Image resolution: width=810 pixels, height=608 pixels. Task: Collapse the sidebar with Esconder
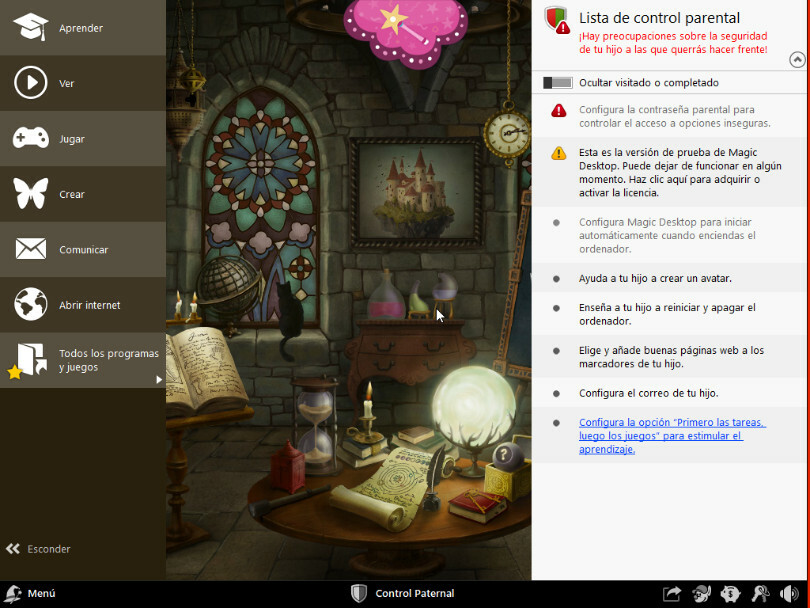point(40,549)
